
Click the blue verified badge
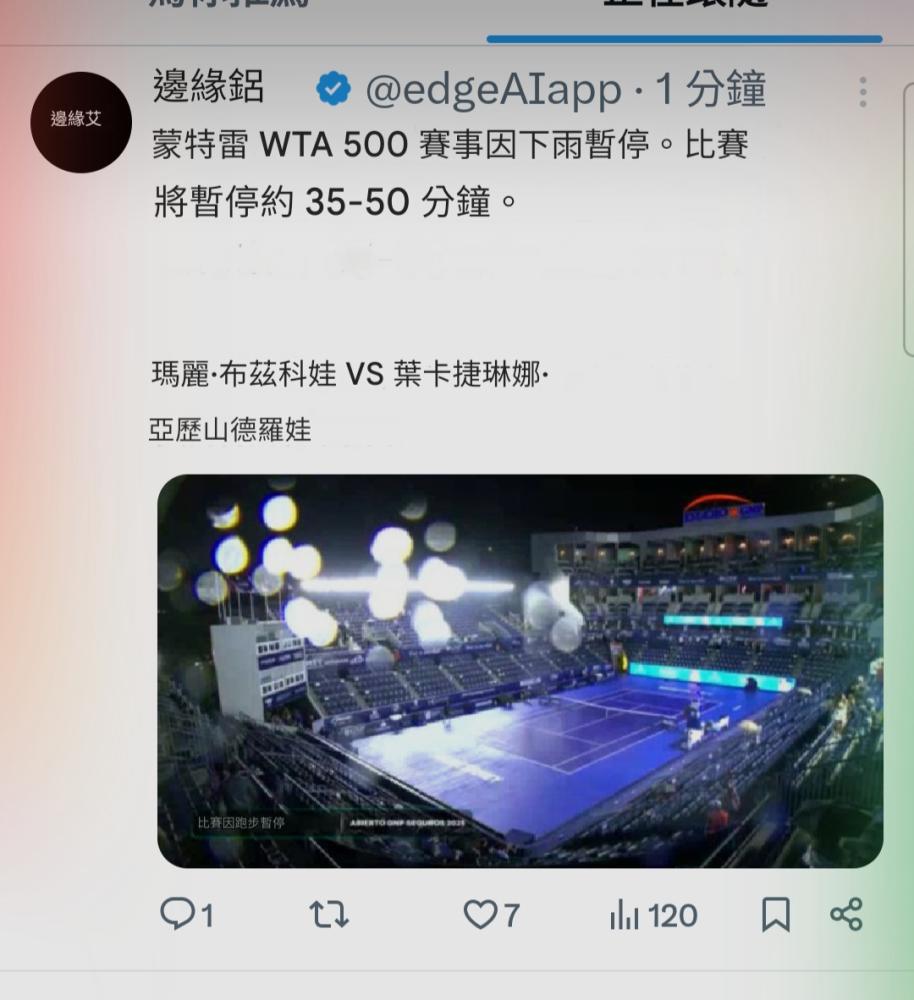click(333, 89)
